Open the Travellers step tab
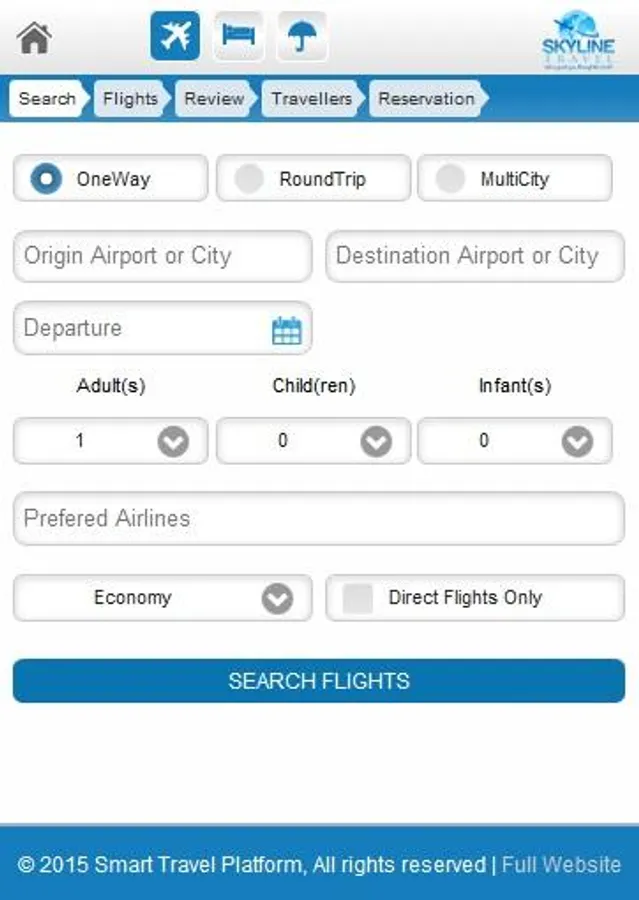 click(x=313, y=99)
